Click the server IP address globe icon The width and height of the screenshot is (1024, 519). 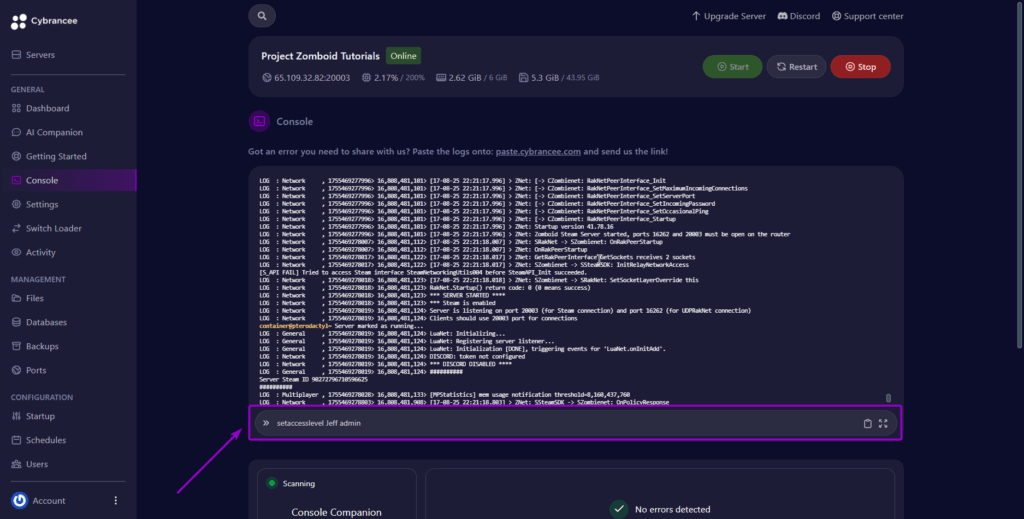point(266,77)
